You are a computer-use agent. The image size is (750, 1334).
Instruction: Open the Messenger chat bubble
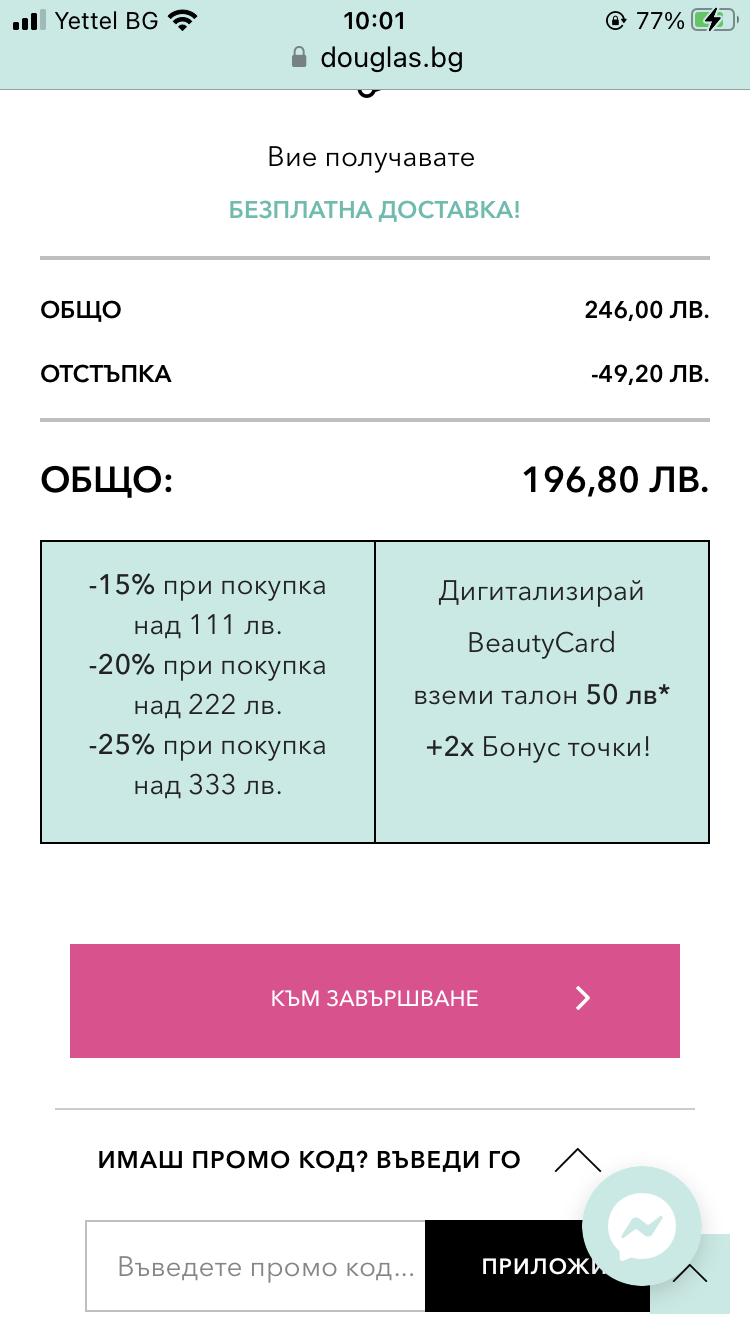pyautogui.click(x=642, y=1226)
